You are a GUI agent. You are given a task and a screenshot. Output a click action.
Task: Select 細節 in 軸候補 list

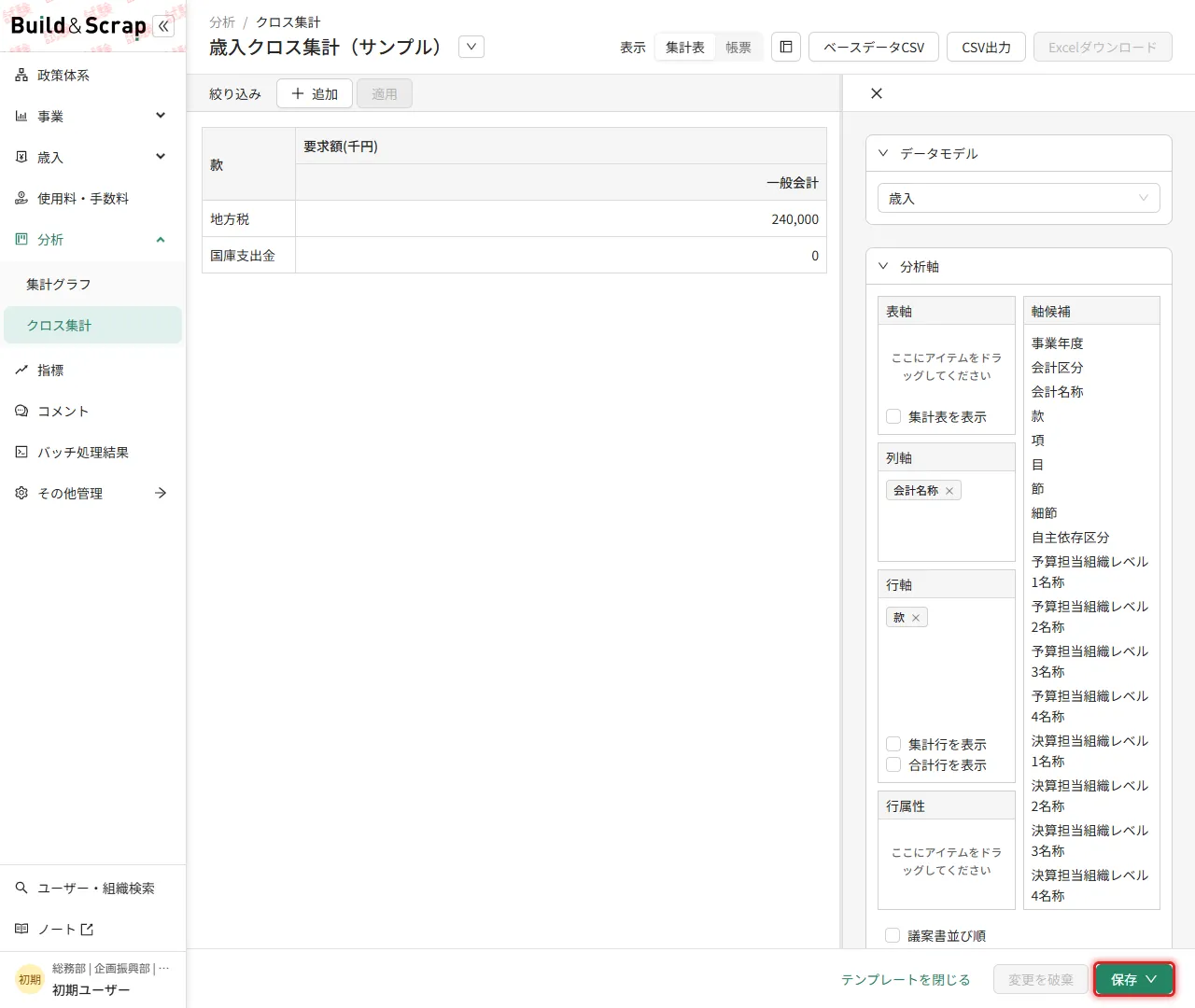[x=1045, y=513]
